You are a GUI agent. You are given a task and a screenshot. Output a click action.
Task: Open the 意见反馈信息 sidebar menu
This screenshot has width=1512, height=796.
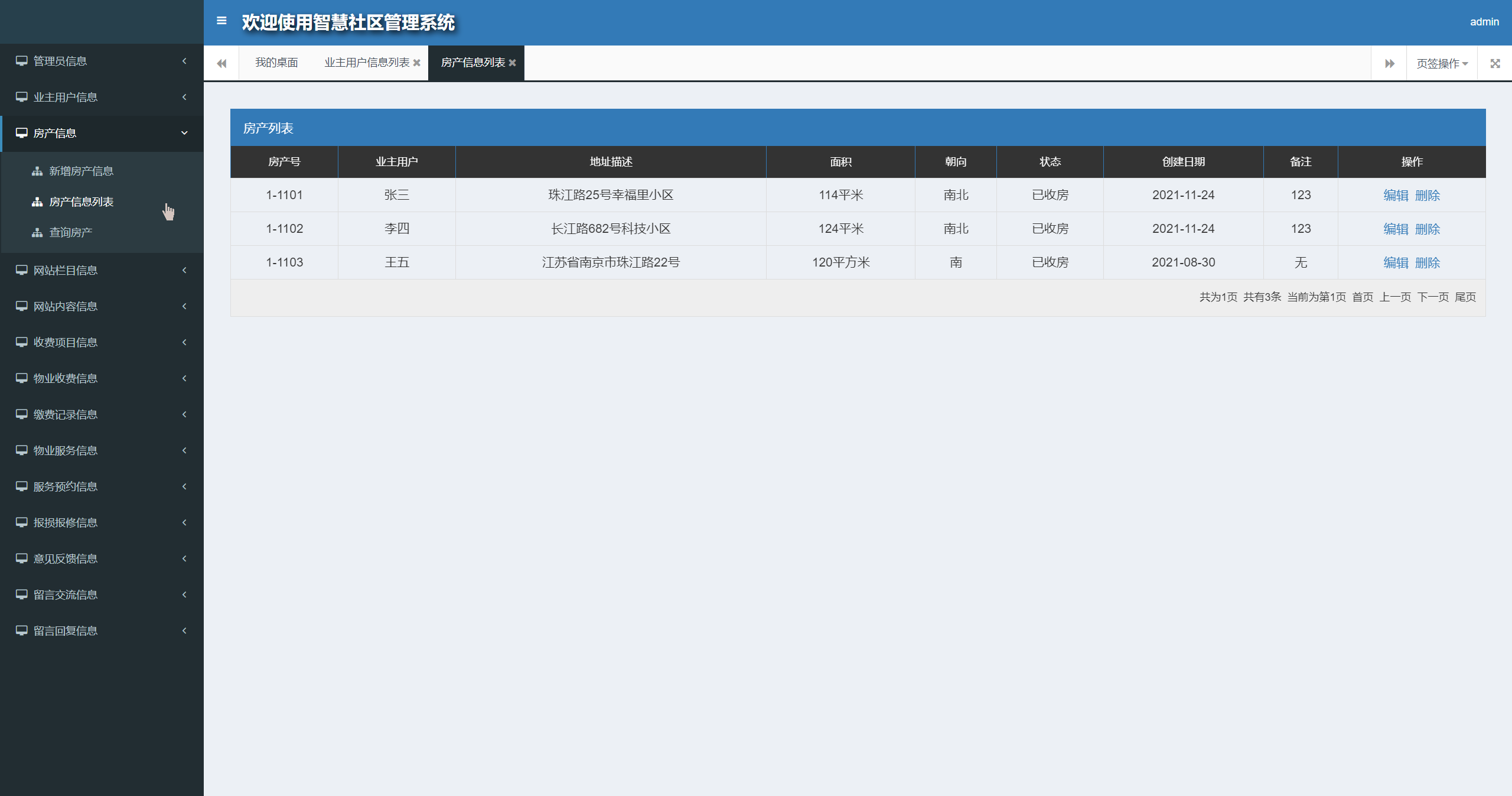pyautogui.click(x=102, y=558)
